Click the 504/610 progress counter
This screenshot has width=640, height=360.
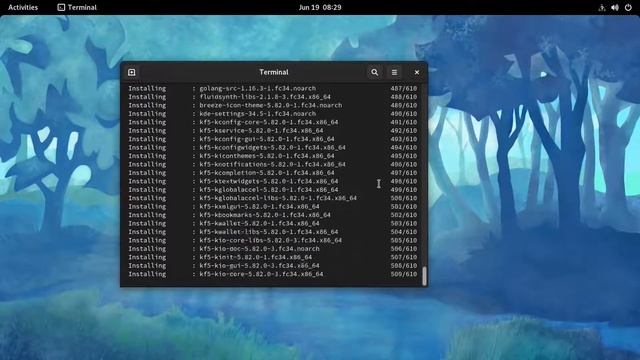404,232
